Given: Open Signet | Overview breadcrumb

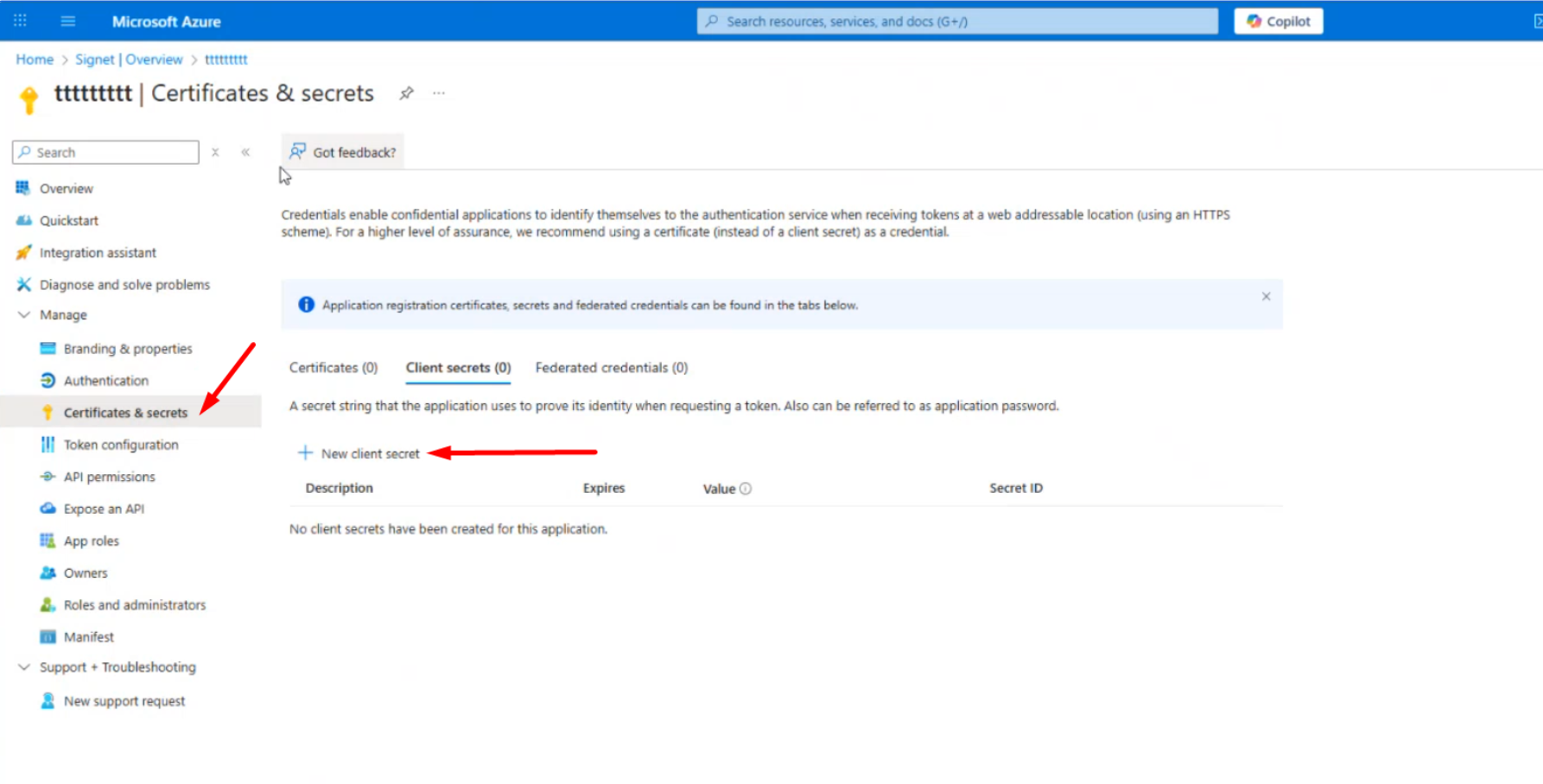Looking at the screenshot, I should 129,60.
